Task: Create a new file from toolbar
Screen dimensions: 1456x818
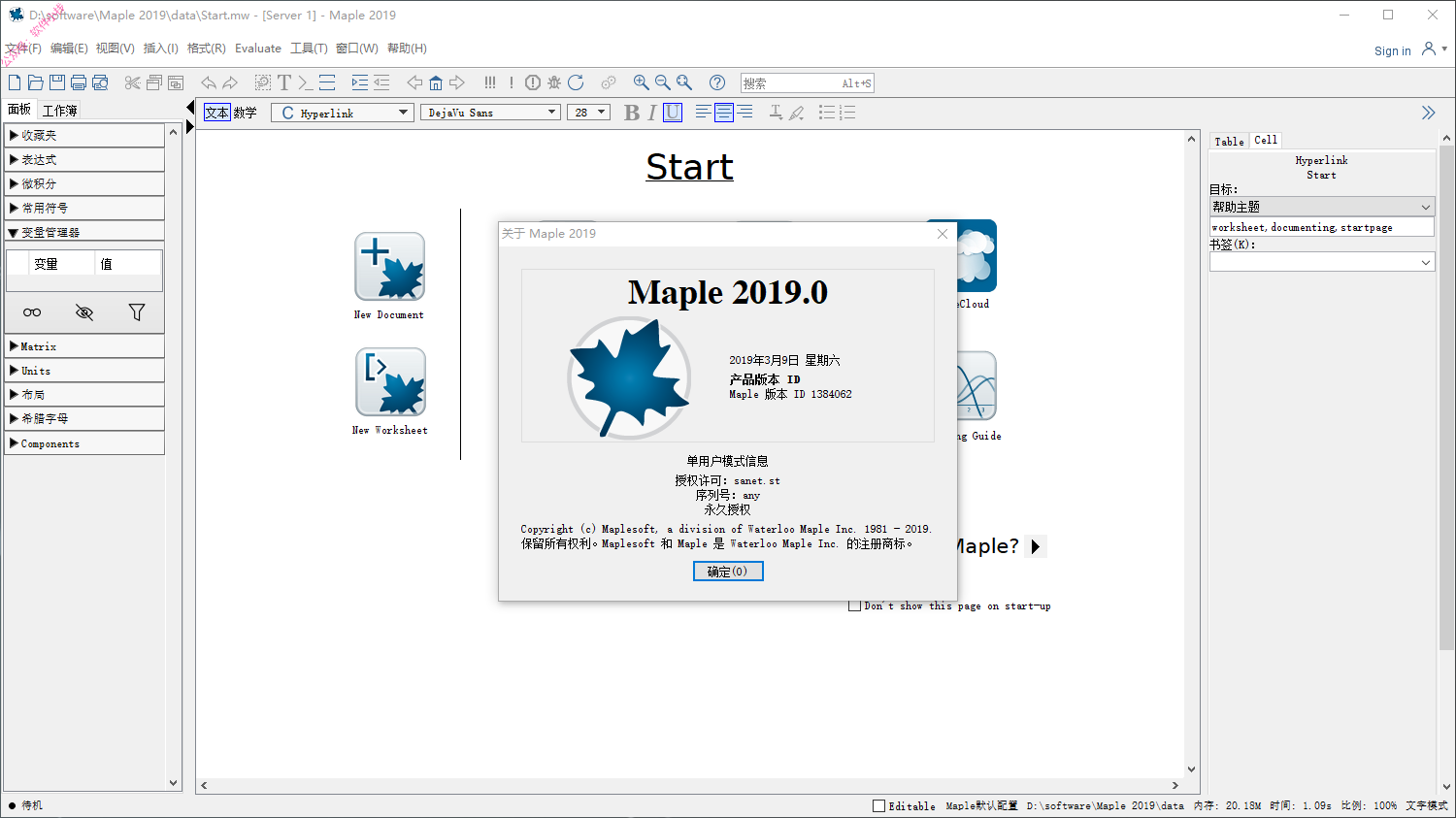Action: pyautogui.click(x=15, y=82)
